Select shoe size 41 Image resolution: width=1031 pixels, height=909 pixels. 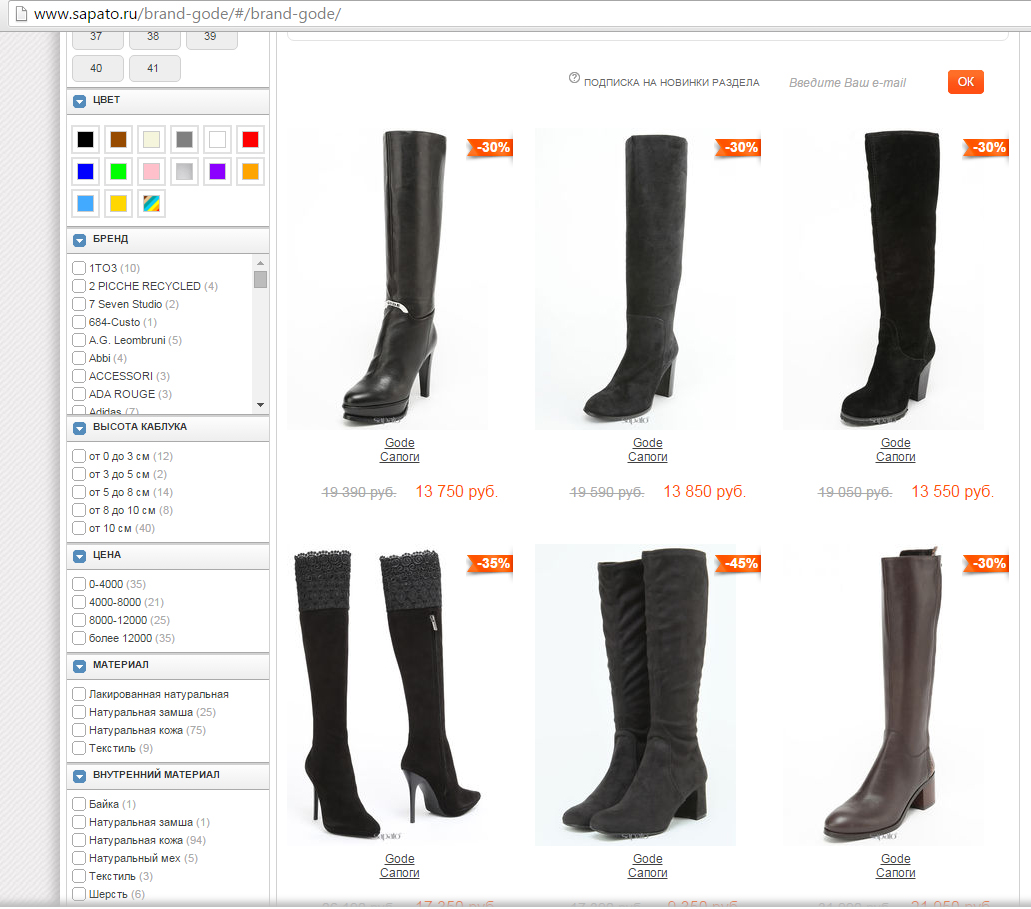tap(153, 69)
